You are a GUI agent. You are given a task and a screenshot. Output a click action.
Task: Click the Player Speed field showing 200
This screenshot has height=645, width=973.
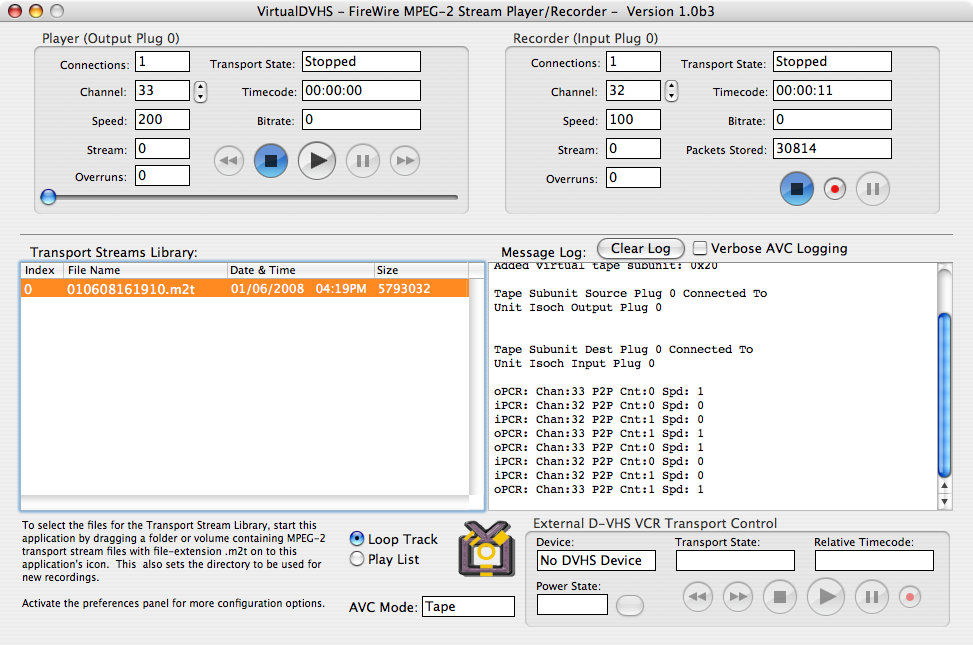(x=163, y=120)
